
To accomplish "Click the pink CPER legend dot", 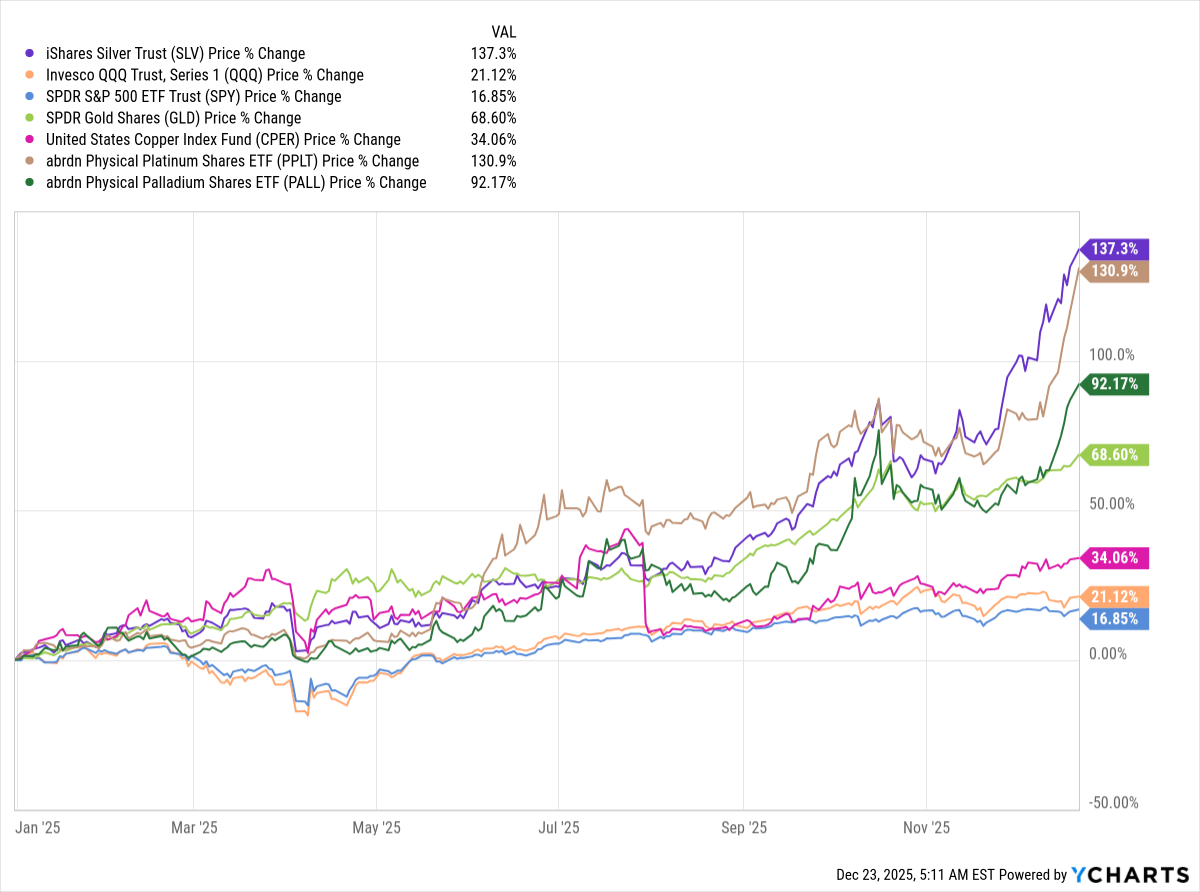I will click(28, 140).
